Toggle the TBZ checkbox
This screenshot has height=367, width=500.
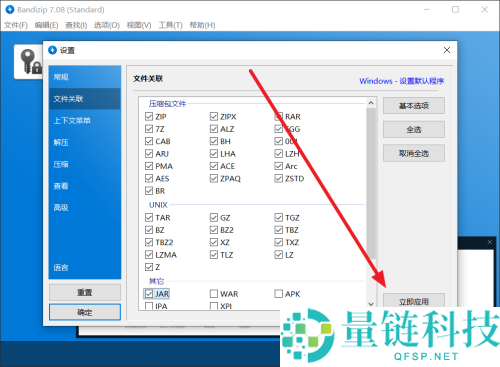coord(279,230)
